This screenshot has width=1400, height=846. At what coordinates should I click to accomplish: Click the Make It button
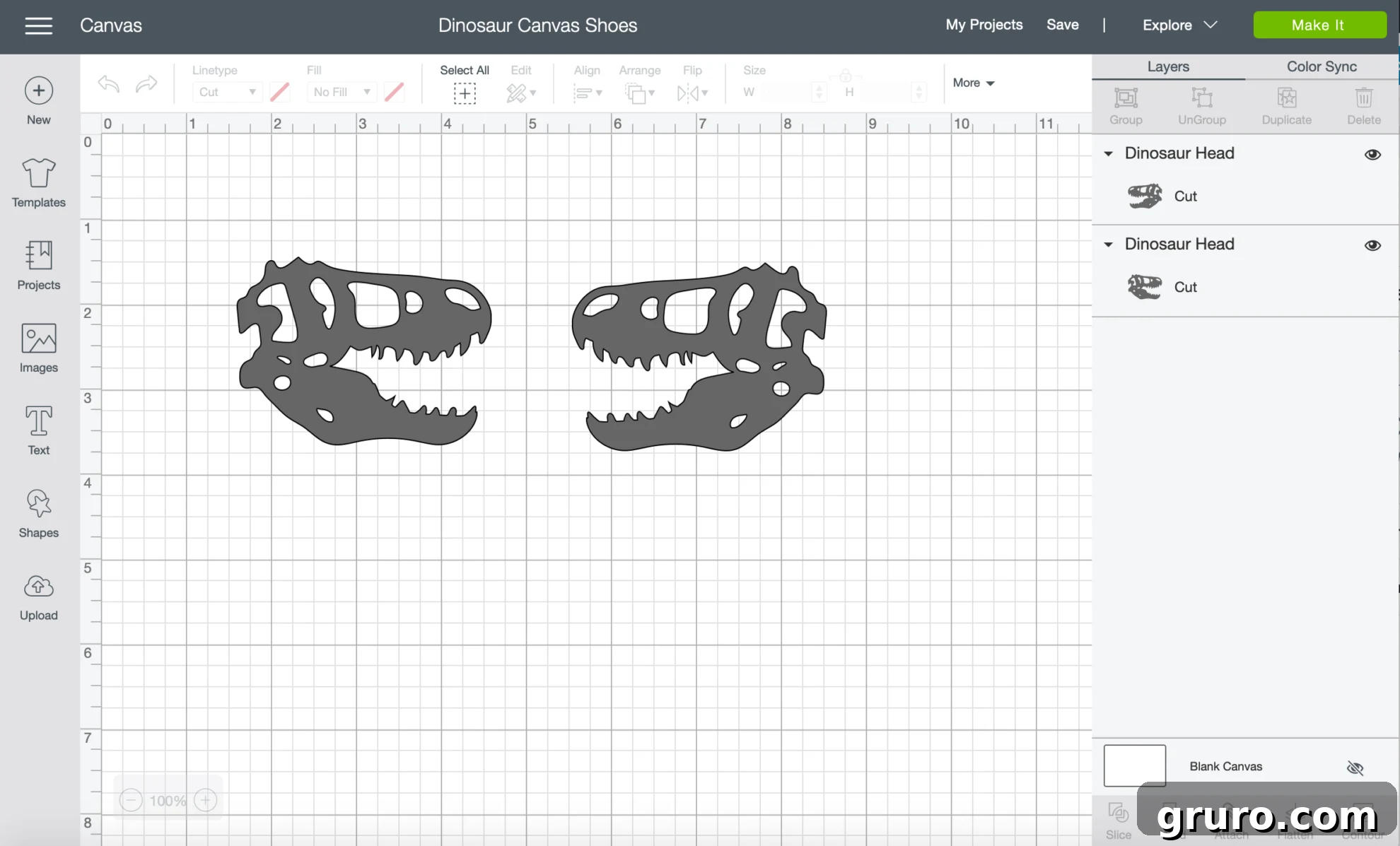[x=1319, y=25]
